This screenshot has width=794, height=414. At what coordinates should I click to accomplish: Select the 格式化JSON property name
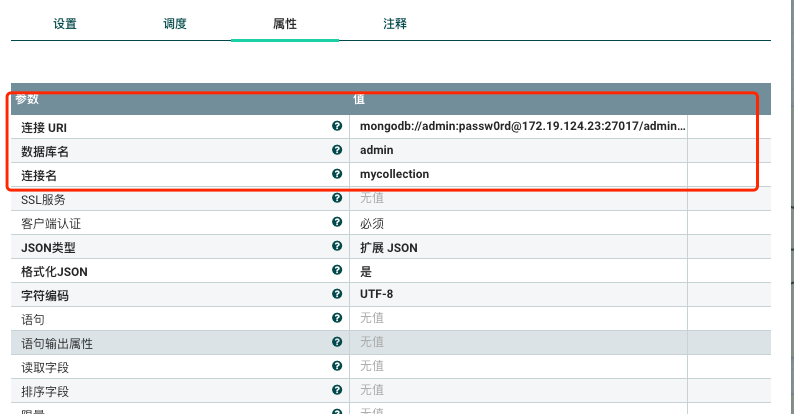click(x=54, y=271)
